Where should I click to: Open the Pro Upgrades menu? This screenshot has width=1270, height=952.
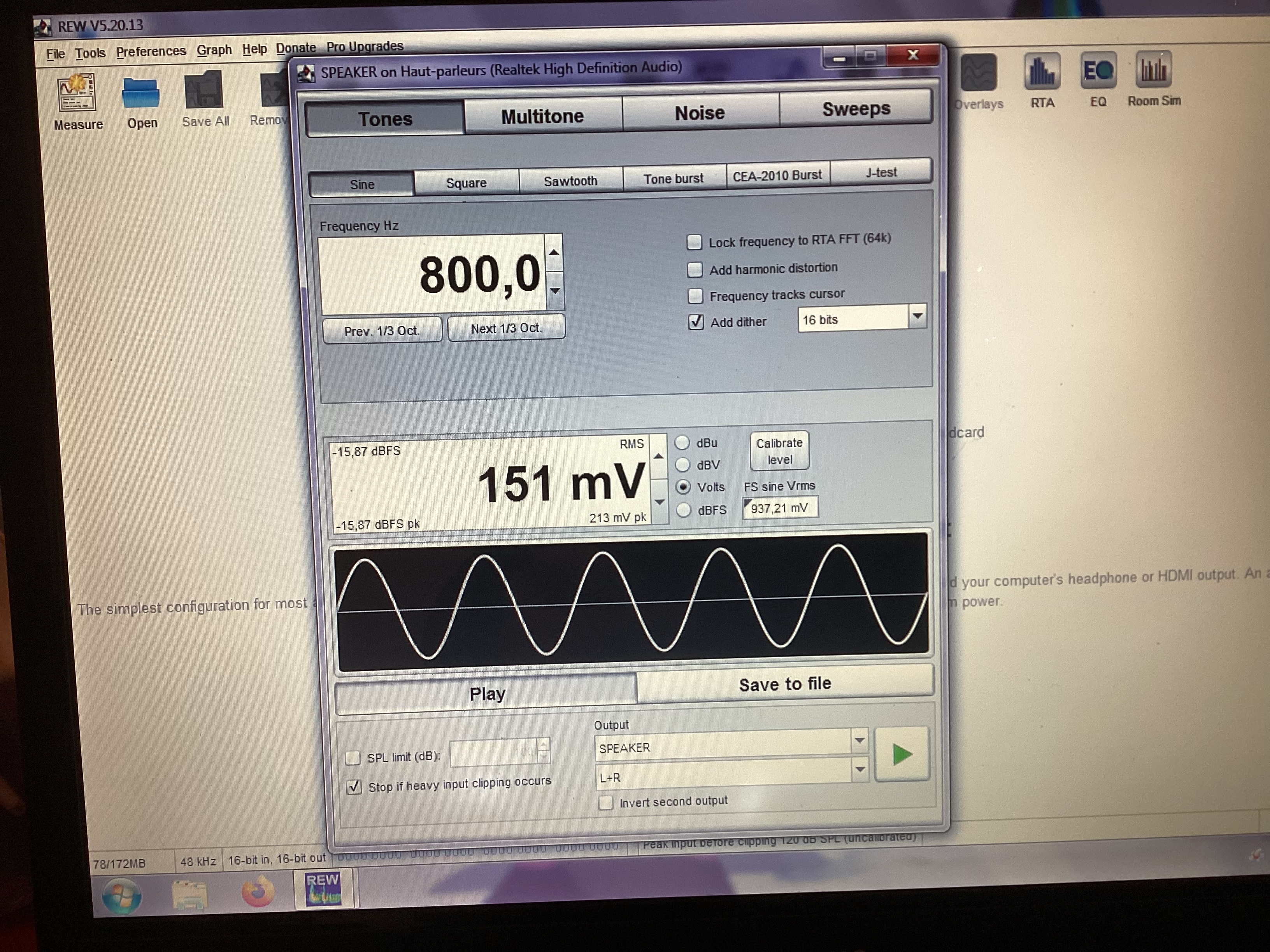pyautogui.click(x=365, y=46)
